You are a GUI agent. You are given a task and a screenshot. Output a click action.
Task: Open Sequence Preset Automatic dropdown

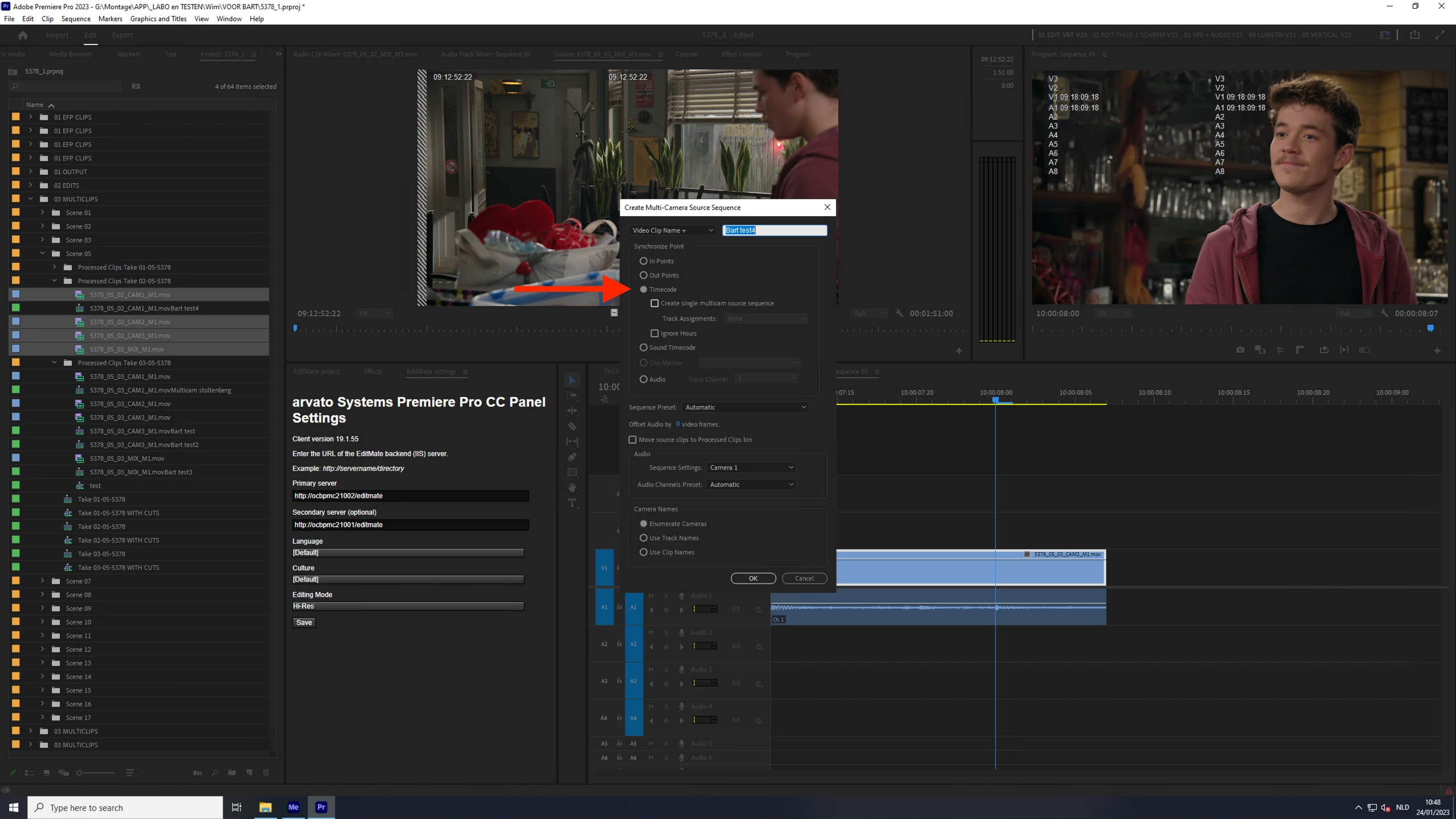coord(745,407)
